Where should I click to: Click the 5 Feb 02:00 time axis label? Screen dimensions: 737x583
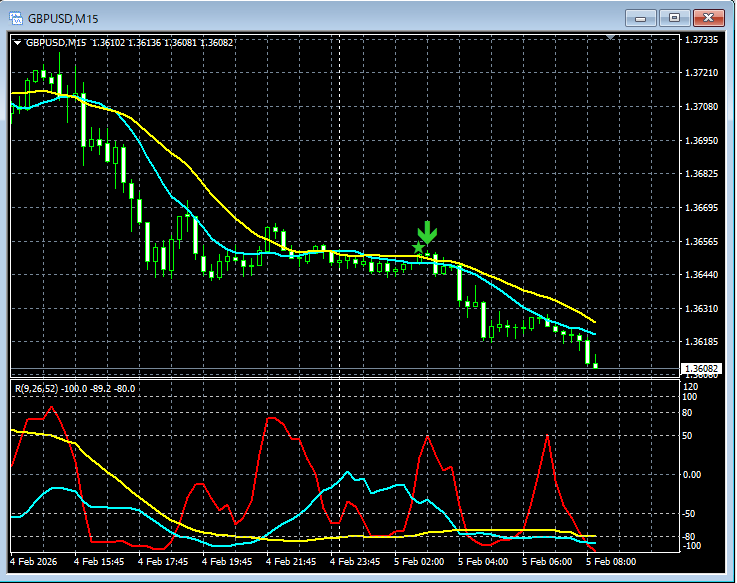[x=420, y=562]
